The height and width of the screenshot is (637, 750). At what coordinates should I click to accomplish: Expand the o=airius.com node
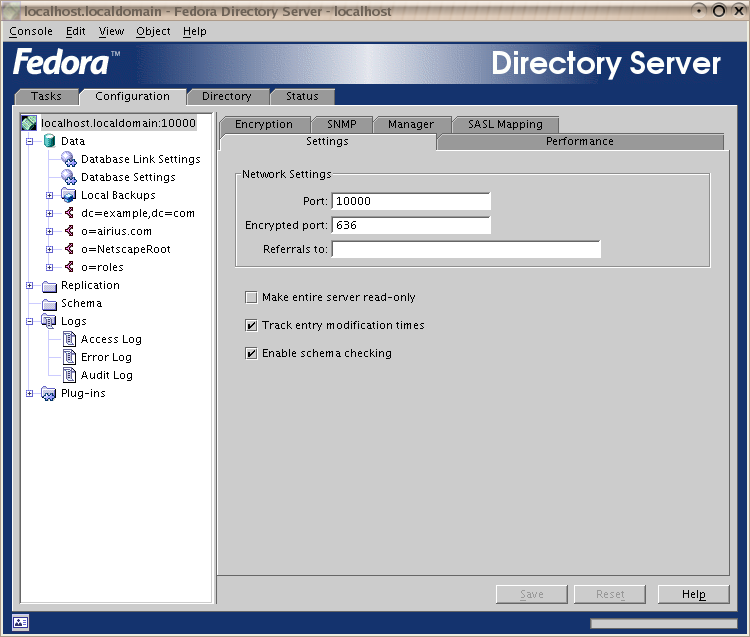(x=49, y=231)
